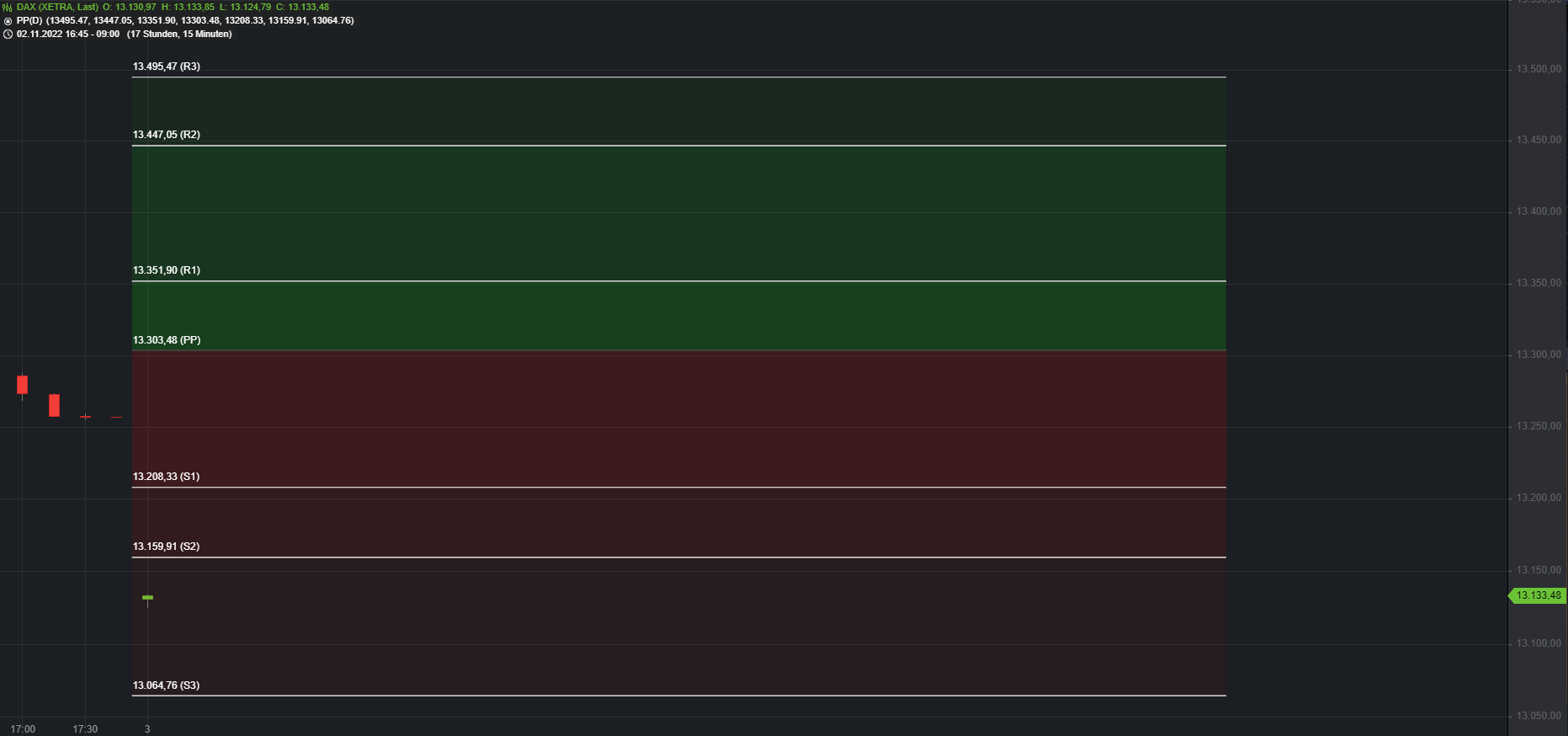
Task: Select the 13.303,48 (PP) pivot point label
Action: click(167, 340)
